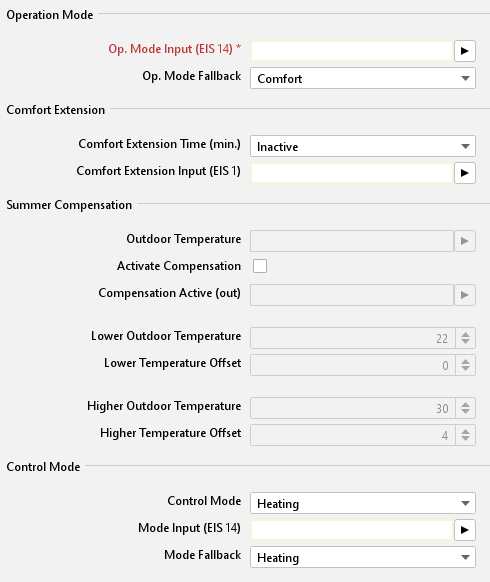
Task: Focus the Mode Input (EIS 14) text field
Action: pyautogui.click(x=352, y=530)
